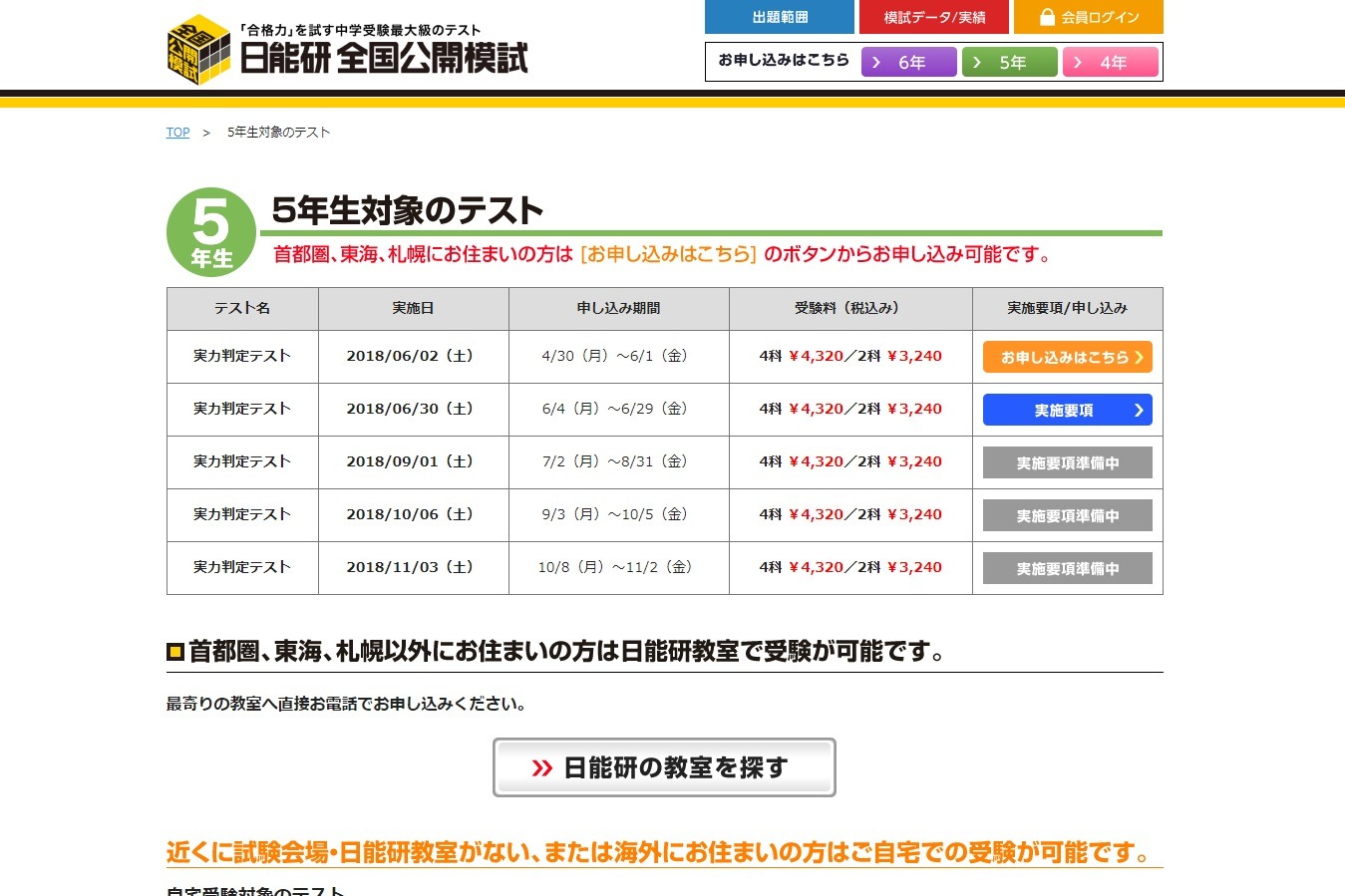Click the chevron on the pink 4年 button
The image size is (1345, 896).
tap(1078, 61)
